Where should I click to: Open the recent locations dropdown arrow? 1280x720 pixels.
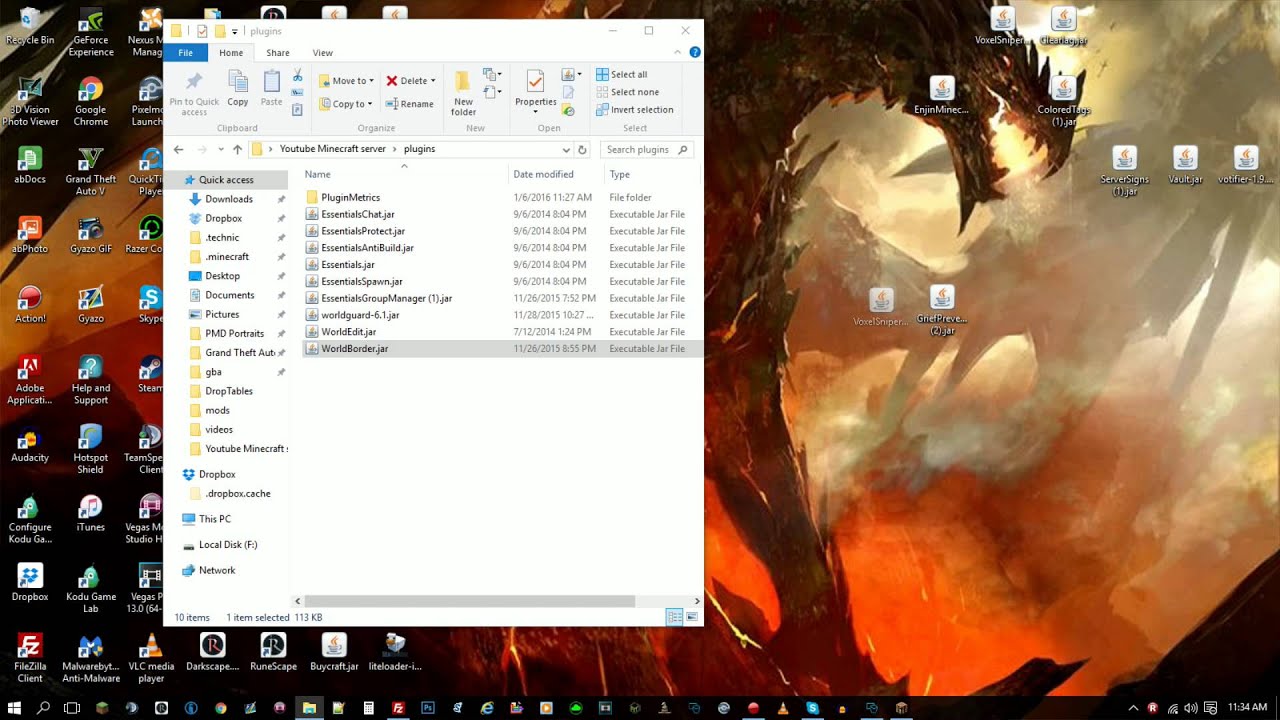[219, 150]
